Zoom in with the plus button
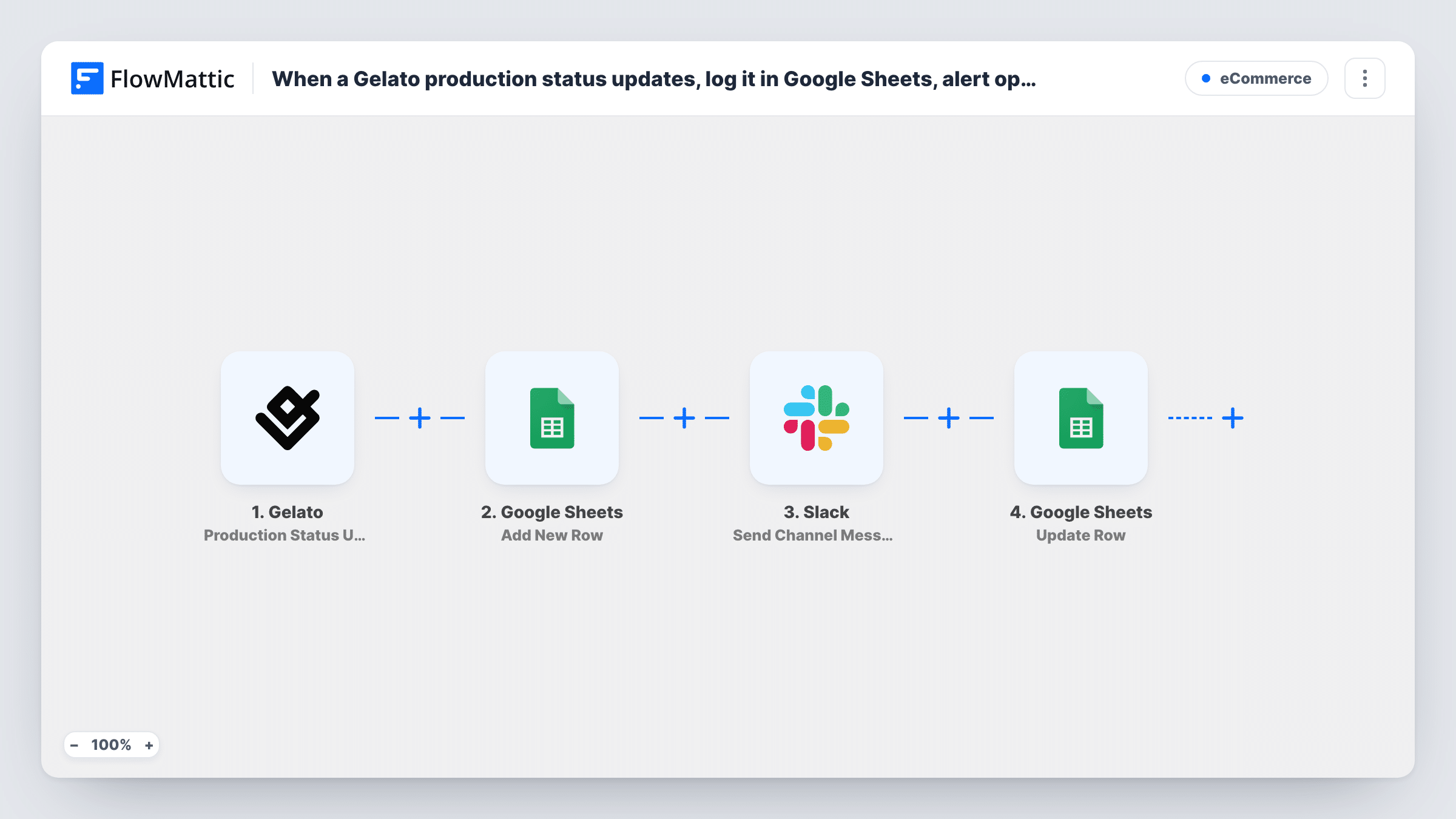The width and height of the screenshot is (1456, 819). coord(149,745)
